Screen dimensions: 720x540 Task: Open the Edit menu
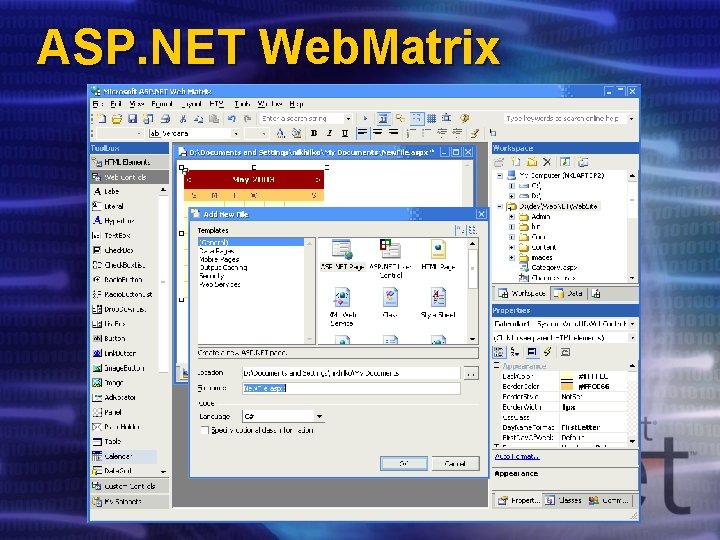click(116, 104)
